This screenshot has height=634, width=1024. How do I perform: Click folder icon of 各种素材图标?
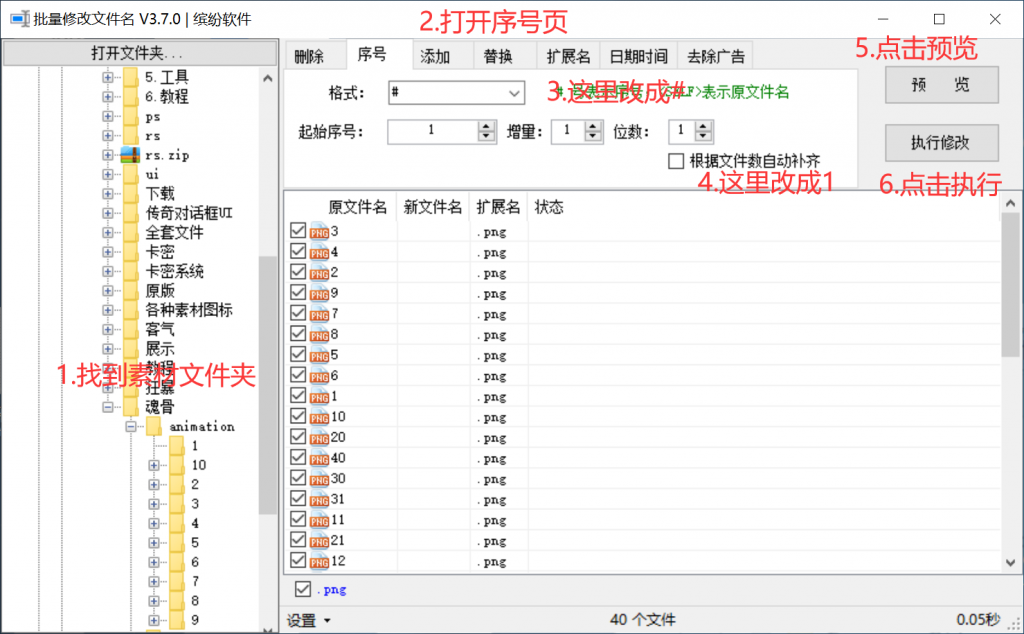point(131,310)
